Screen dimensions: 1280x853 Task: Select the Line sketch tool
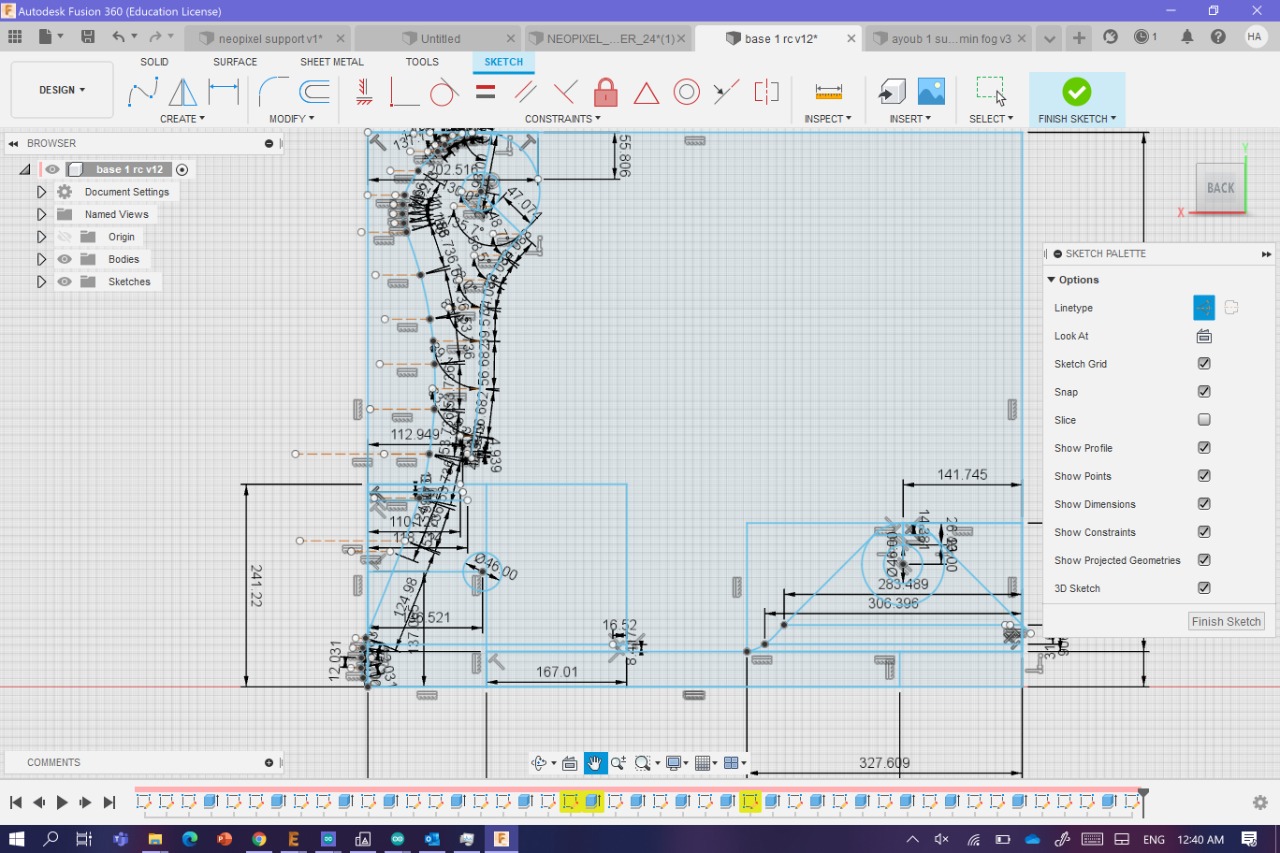point(143,93)
